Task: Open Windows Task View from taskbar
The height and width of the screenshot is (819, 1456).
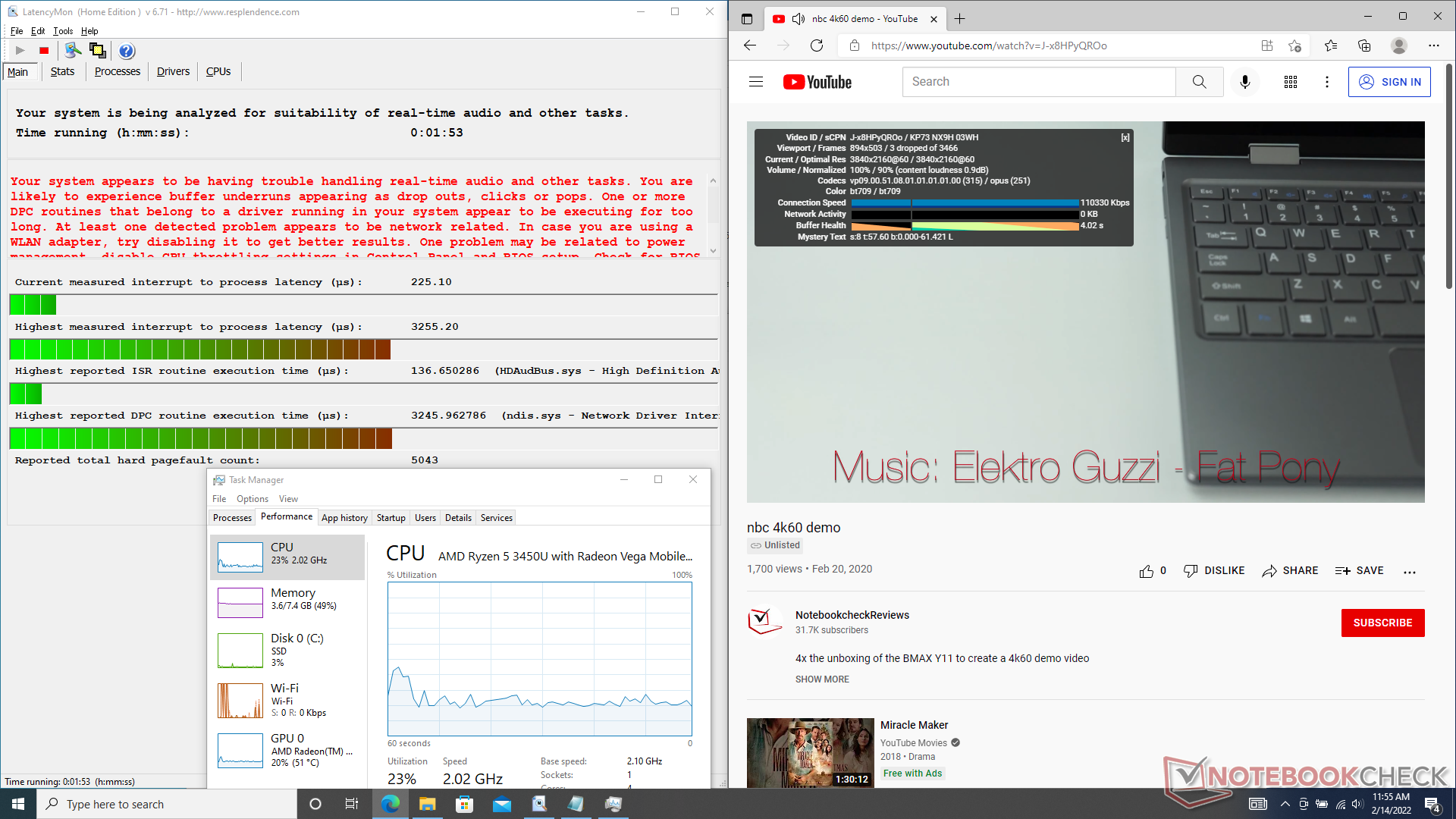Action: 351,804
